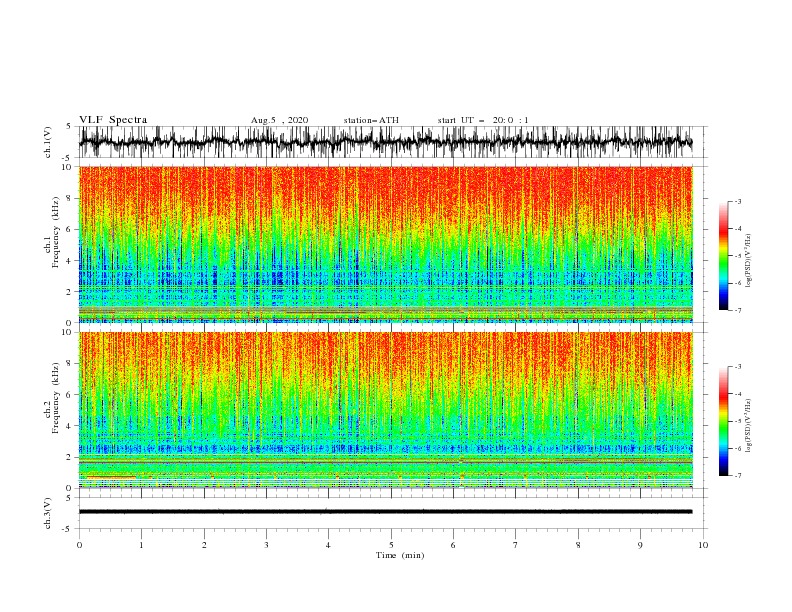Click the ch.3 waveform trace panel

coord(392,513)
